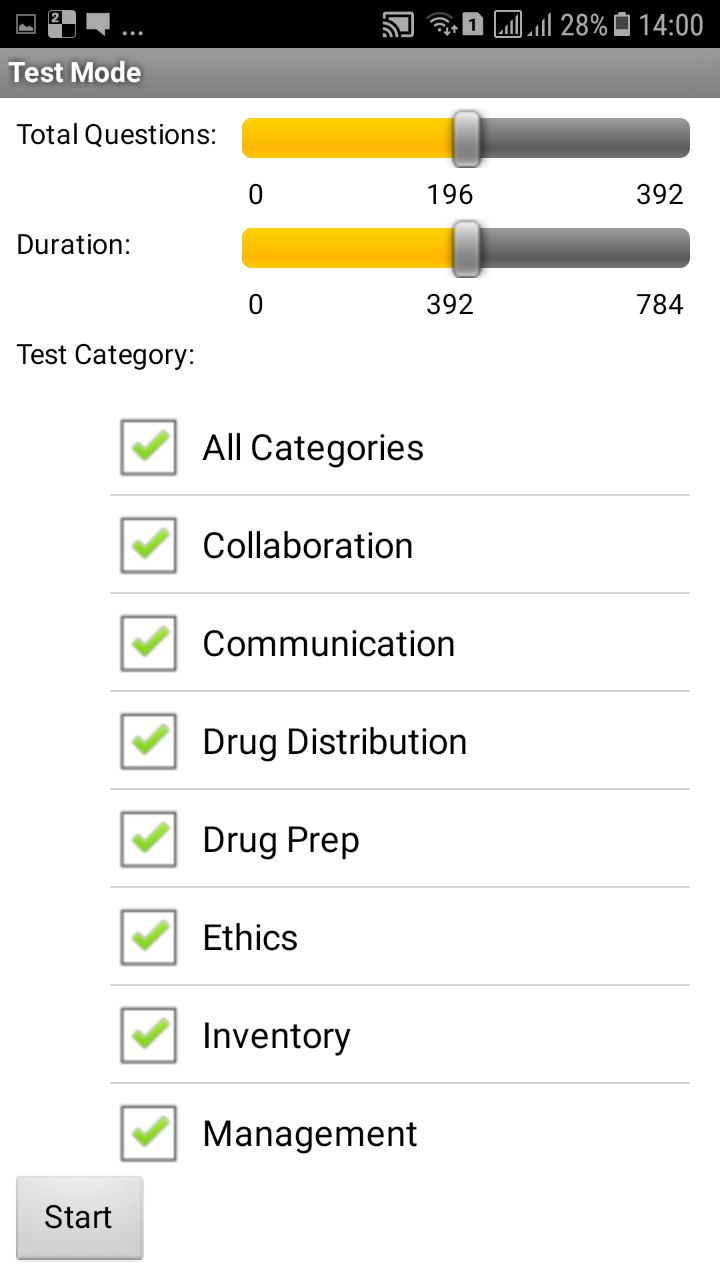Toggle the Drug Prep checkbox
Image resolution: width=720 pixels, height=1280 pixels.
(149, 839)
